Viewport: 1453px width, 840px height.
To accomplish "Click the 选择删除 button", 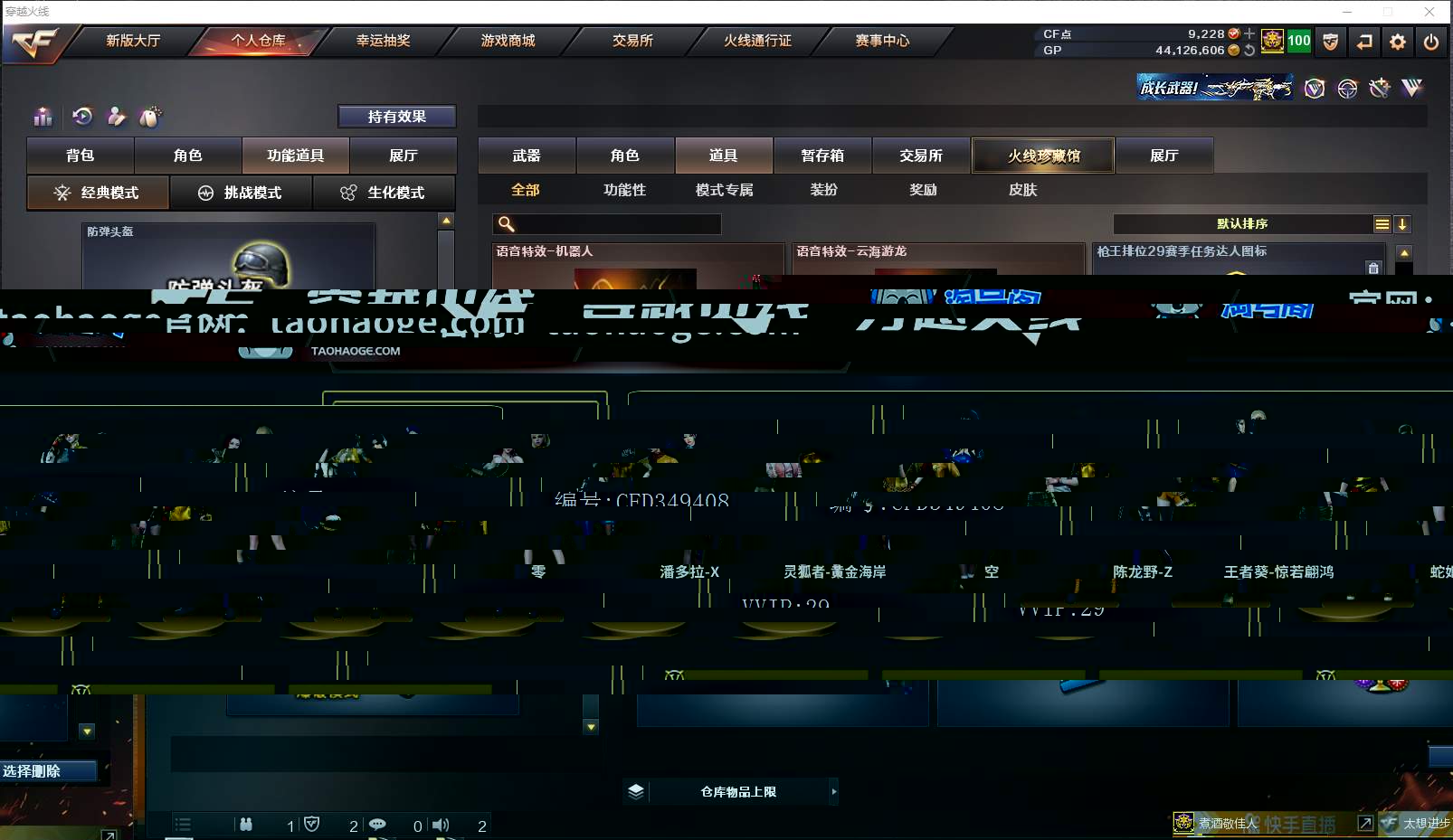I will [48, 771].
